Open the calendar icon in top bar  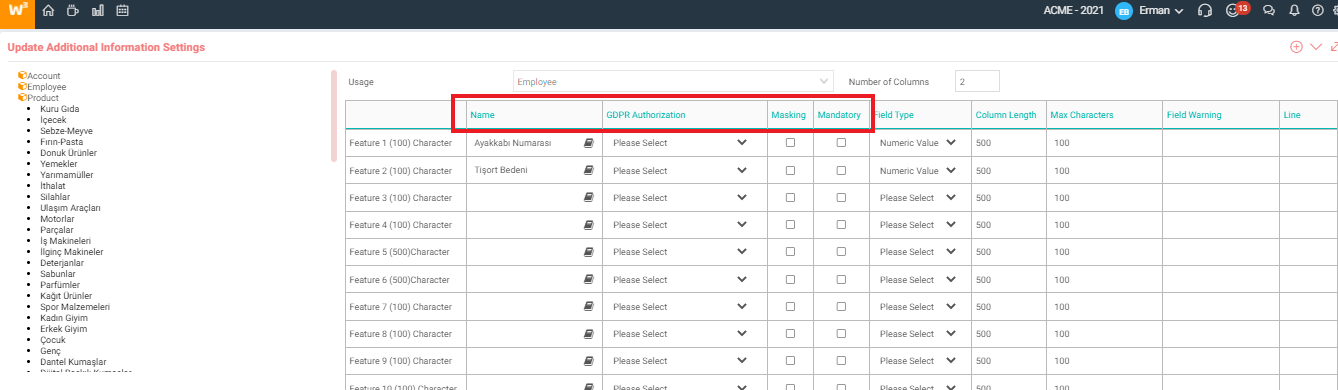(x=123, y=11)
